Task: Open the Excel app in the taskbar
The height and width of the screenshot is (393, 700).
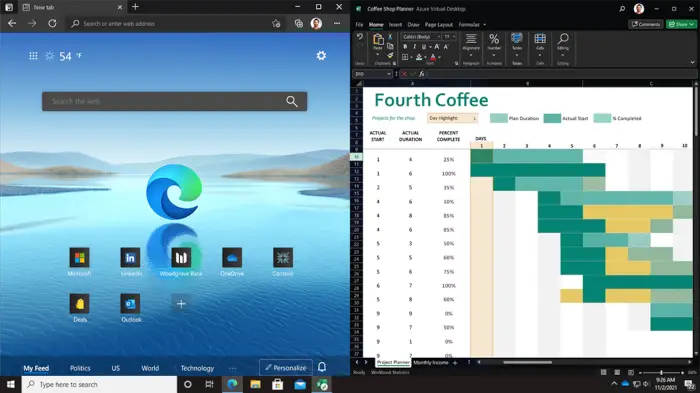Action: coord(322,384)
